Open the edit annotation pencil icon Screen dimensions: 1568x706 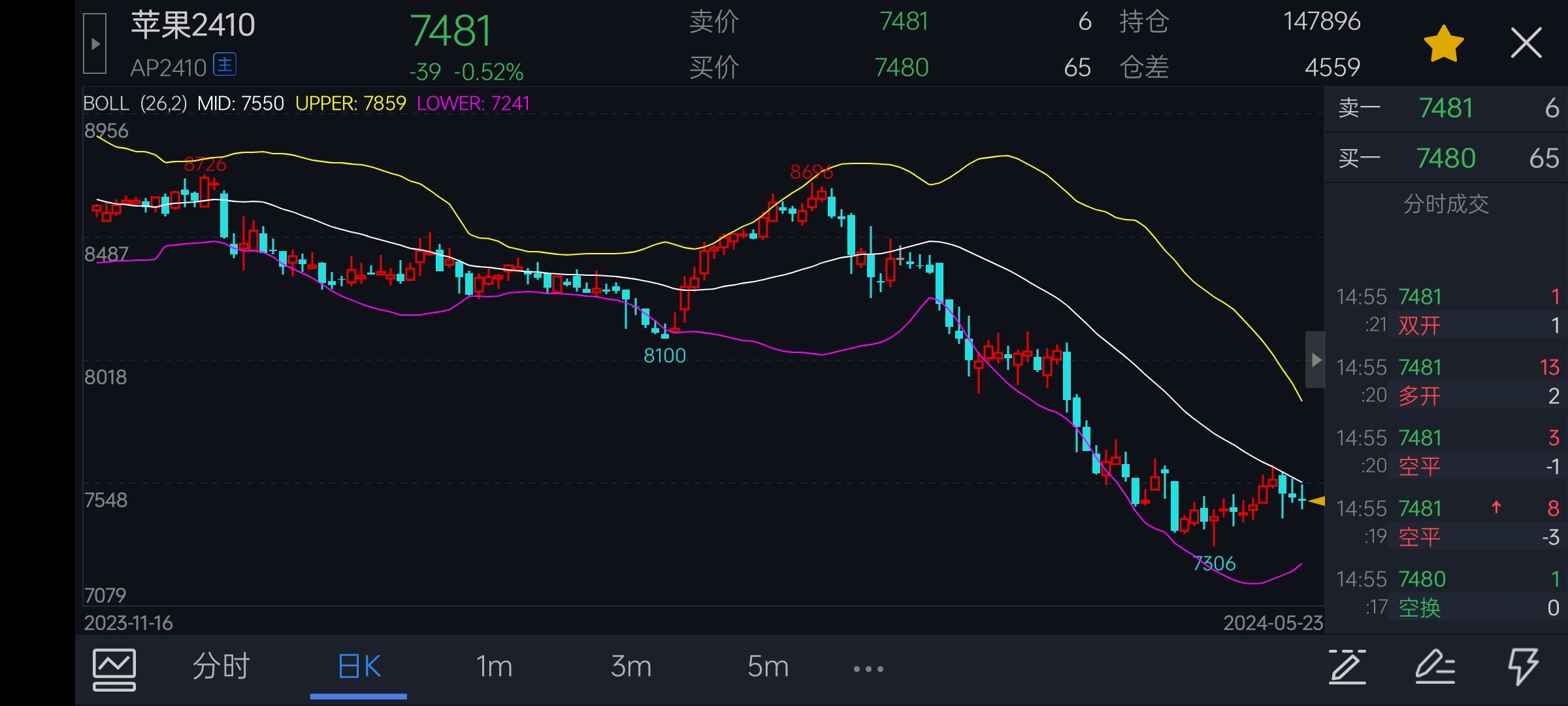pyautogui.click(x=1435, y=667)
